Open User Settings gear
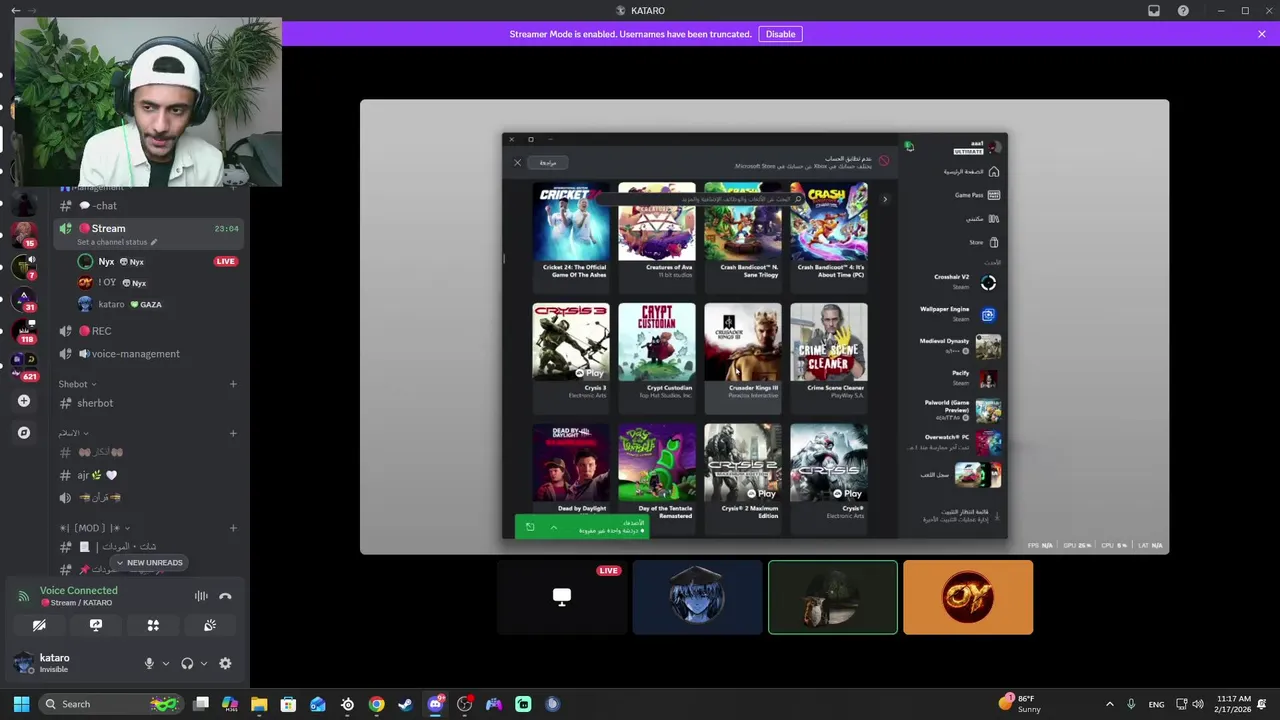The width and height of the screenshot is (1280, 720). tap(225, 663)
